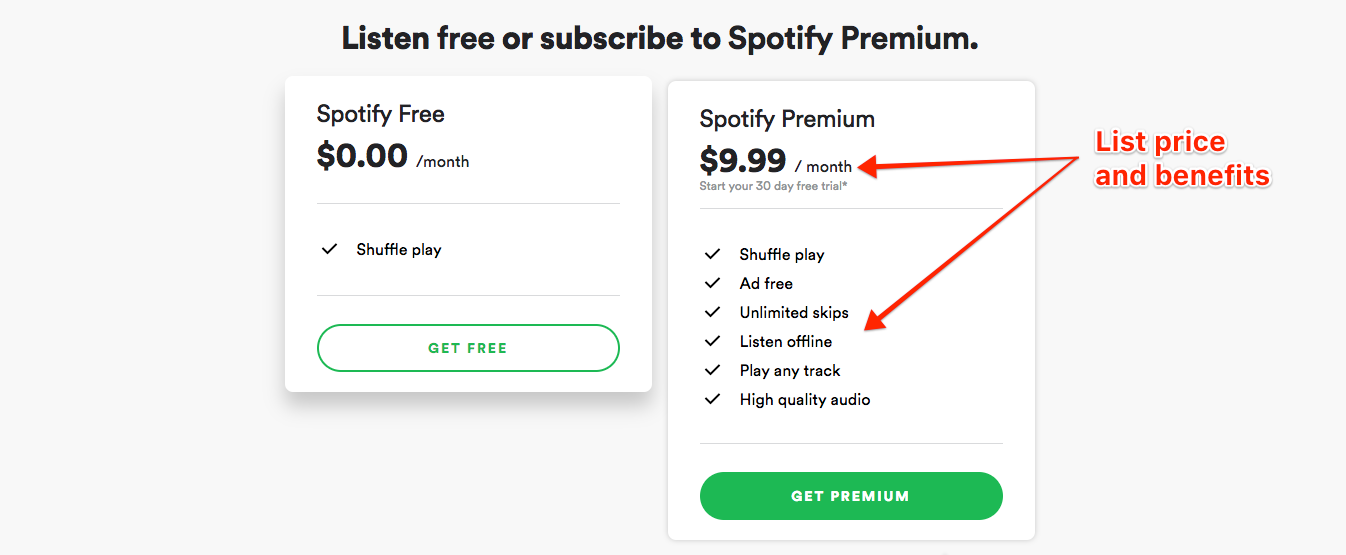
Task: Click the GET FREE button
Action: point(468,348)
